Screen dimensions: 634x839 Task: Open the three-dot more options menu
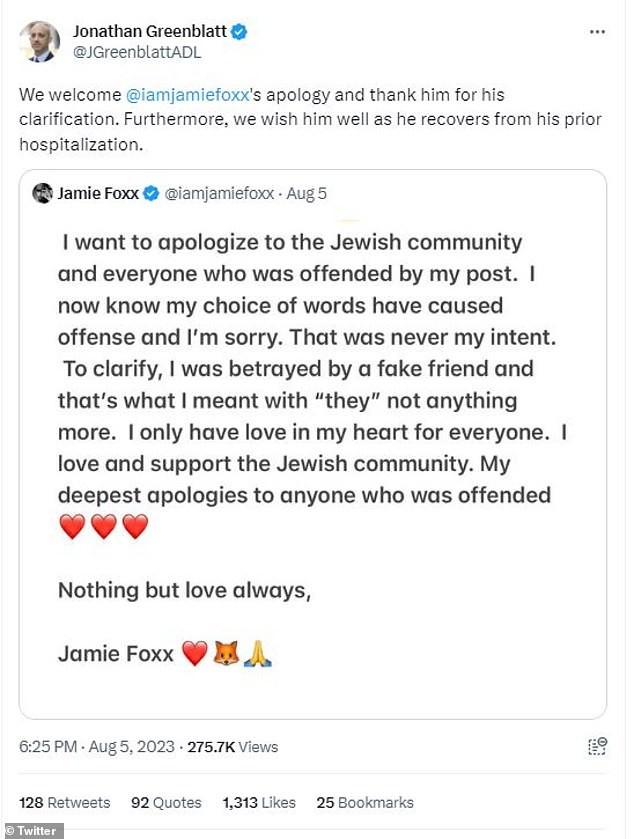tap(597, 32)
